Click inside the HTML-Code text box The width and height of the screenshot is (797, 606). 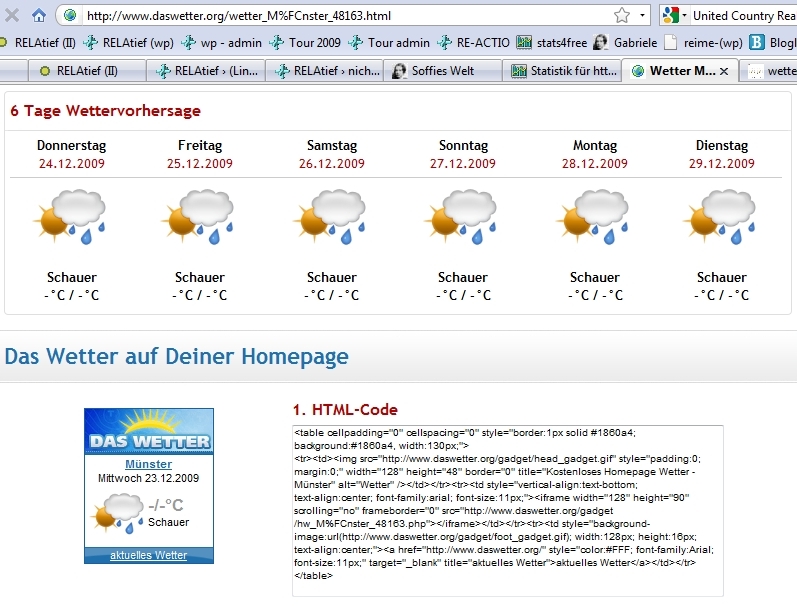507,510
